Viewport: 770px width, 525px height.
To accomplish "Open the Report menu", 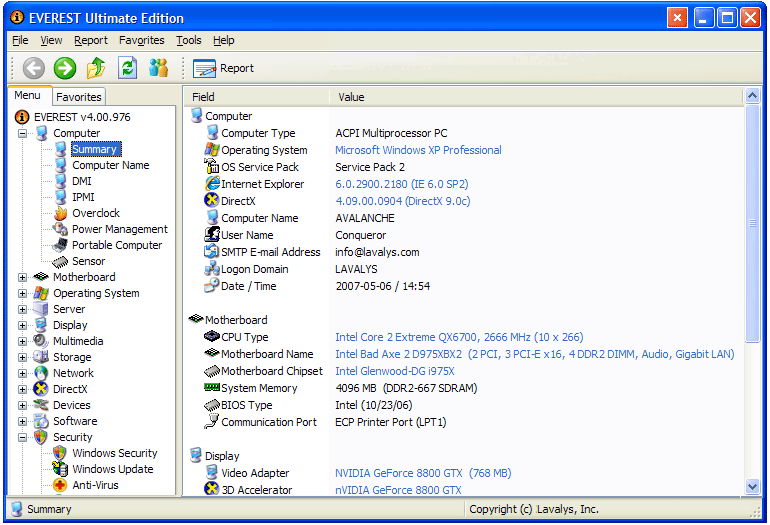I will 91,40.
